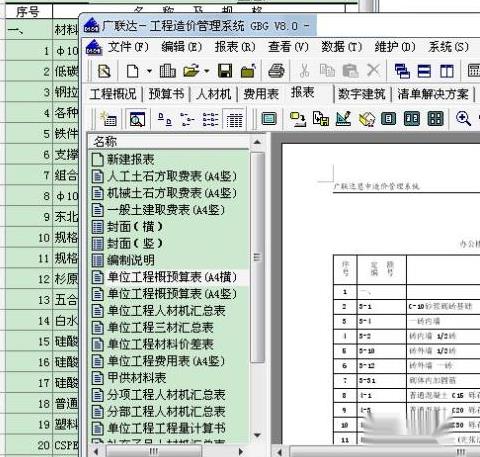
Task: Open the 文件(F) menu
Action: pyautogui.click(x=128, y=47)
